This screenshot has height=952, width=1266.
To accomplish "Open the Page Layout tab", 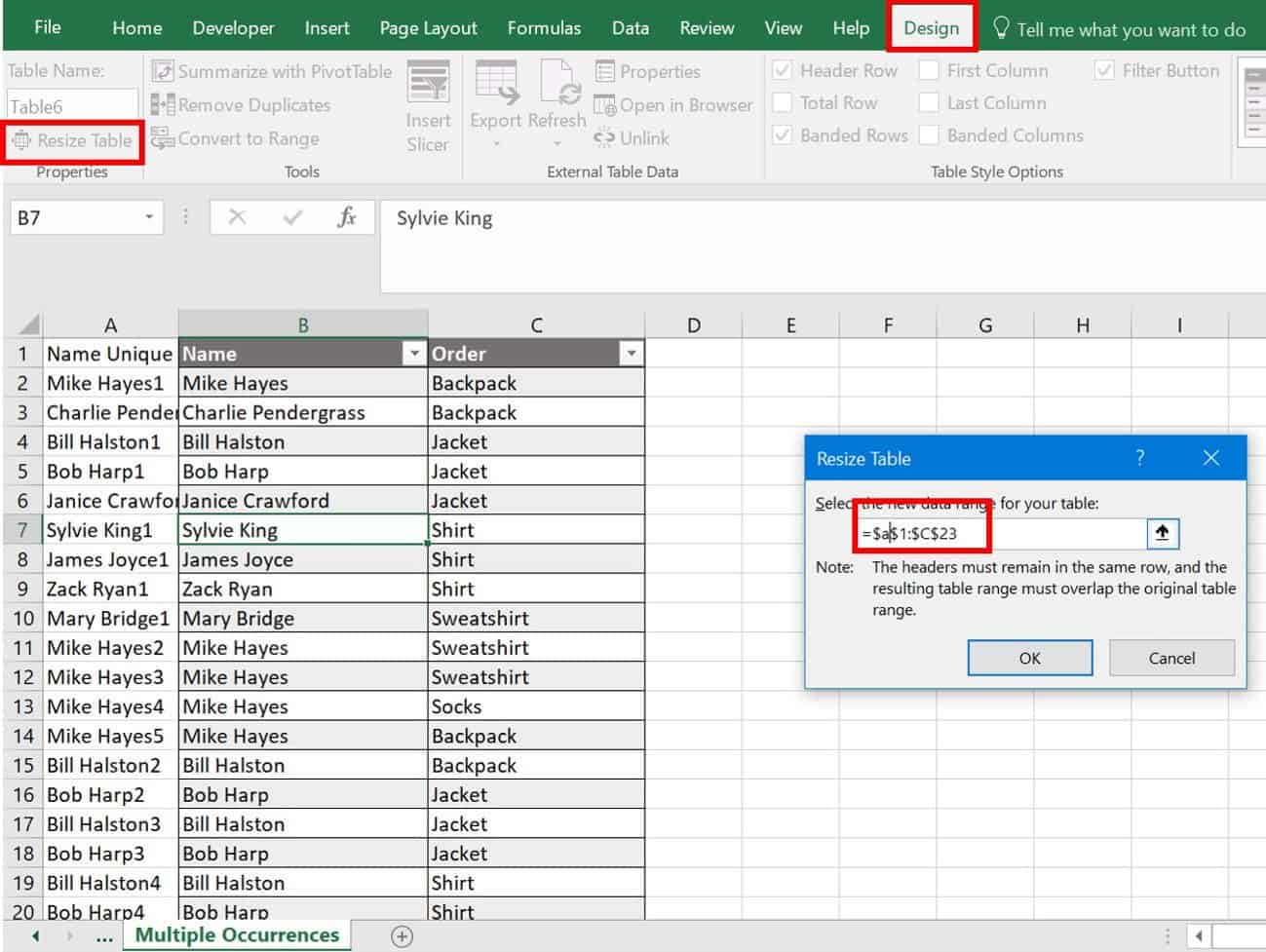I will pos(428,28).
